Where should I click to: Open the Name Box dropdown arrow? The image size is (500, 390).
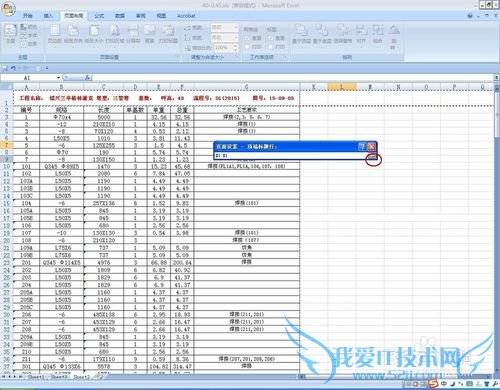click(58, 78)
